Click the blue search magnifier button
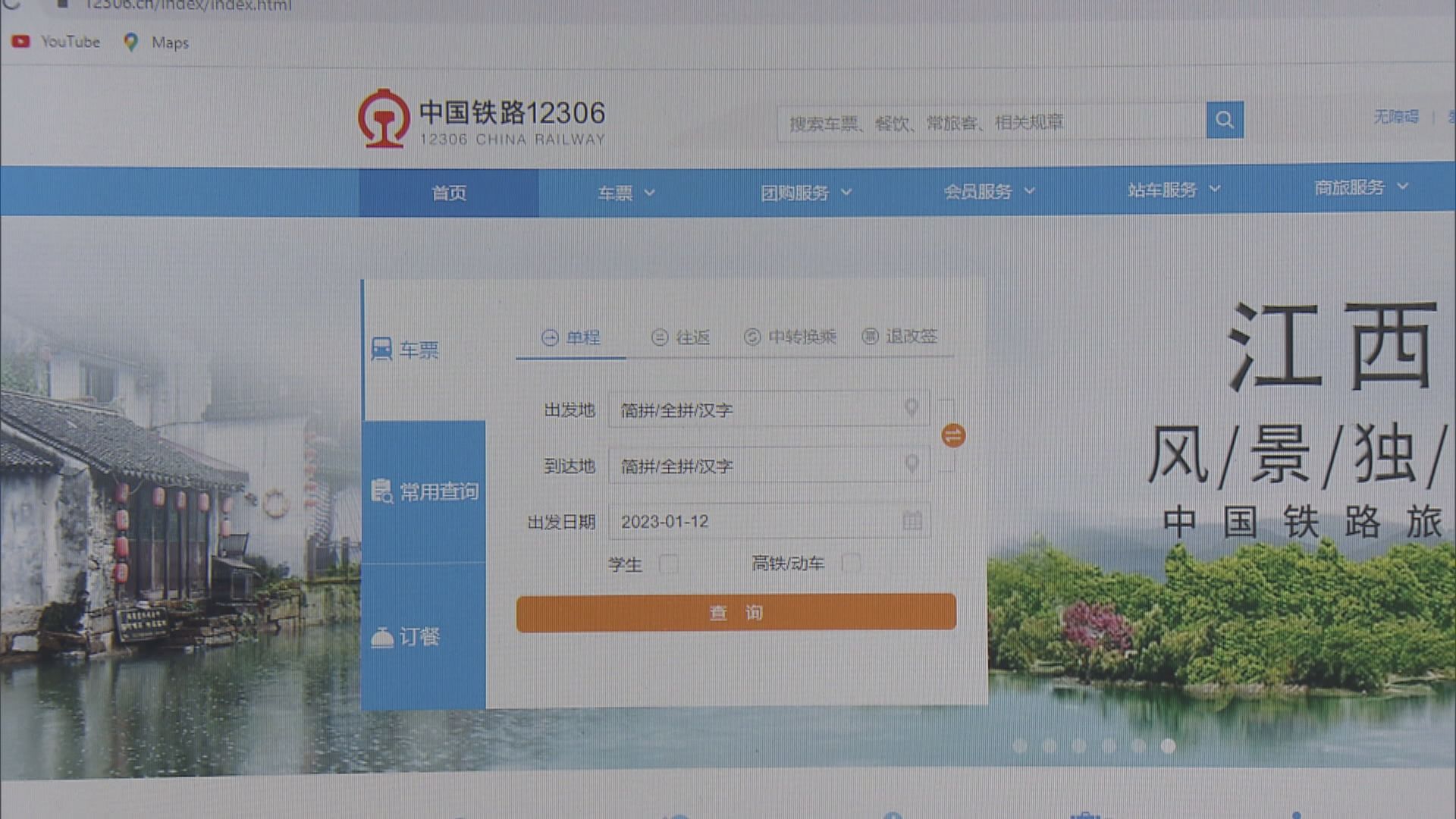The height and width of the screenshot is (819, 1456). pyautogui.click(x=1224, y=120)
